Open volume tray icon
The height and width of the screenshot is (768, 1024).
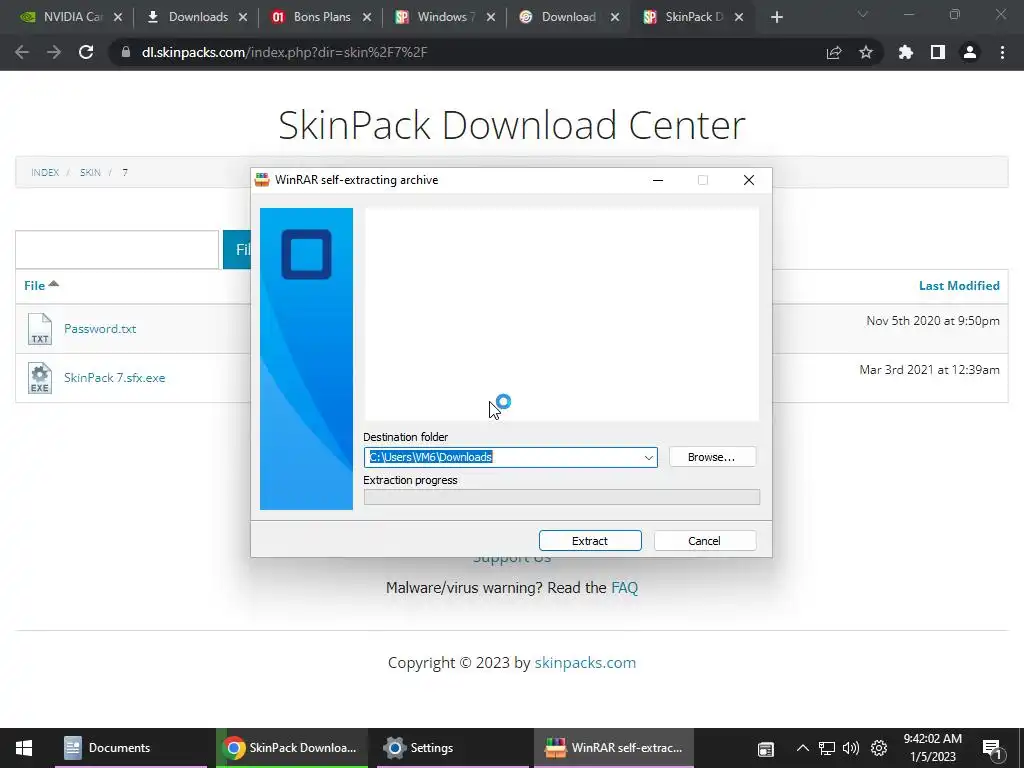point(851,748)
